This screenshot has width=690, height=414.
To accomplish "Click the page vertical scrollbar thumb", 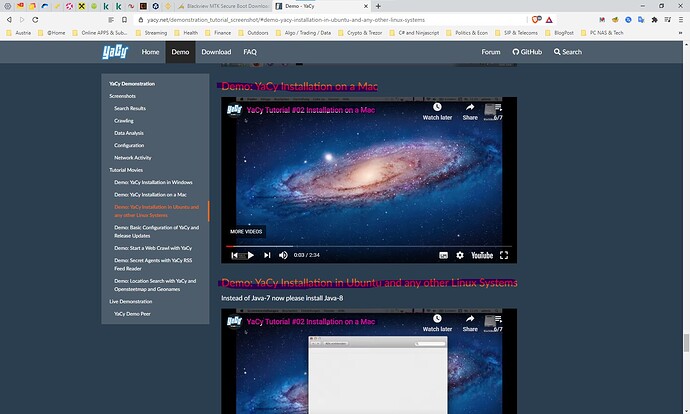I will [x=686, y=343].
